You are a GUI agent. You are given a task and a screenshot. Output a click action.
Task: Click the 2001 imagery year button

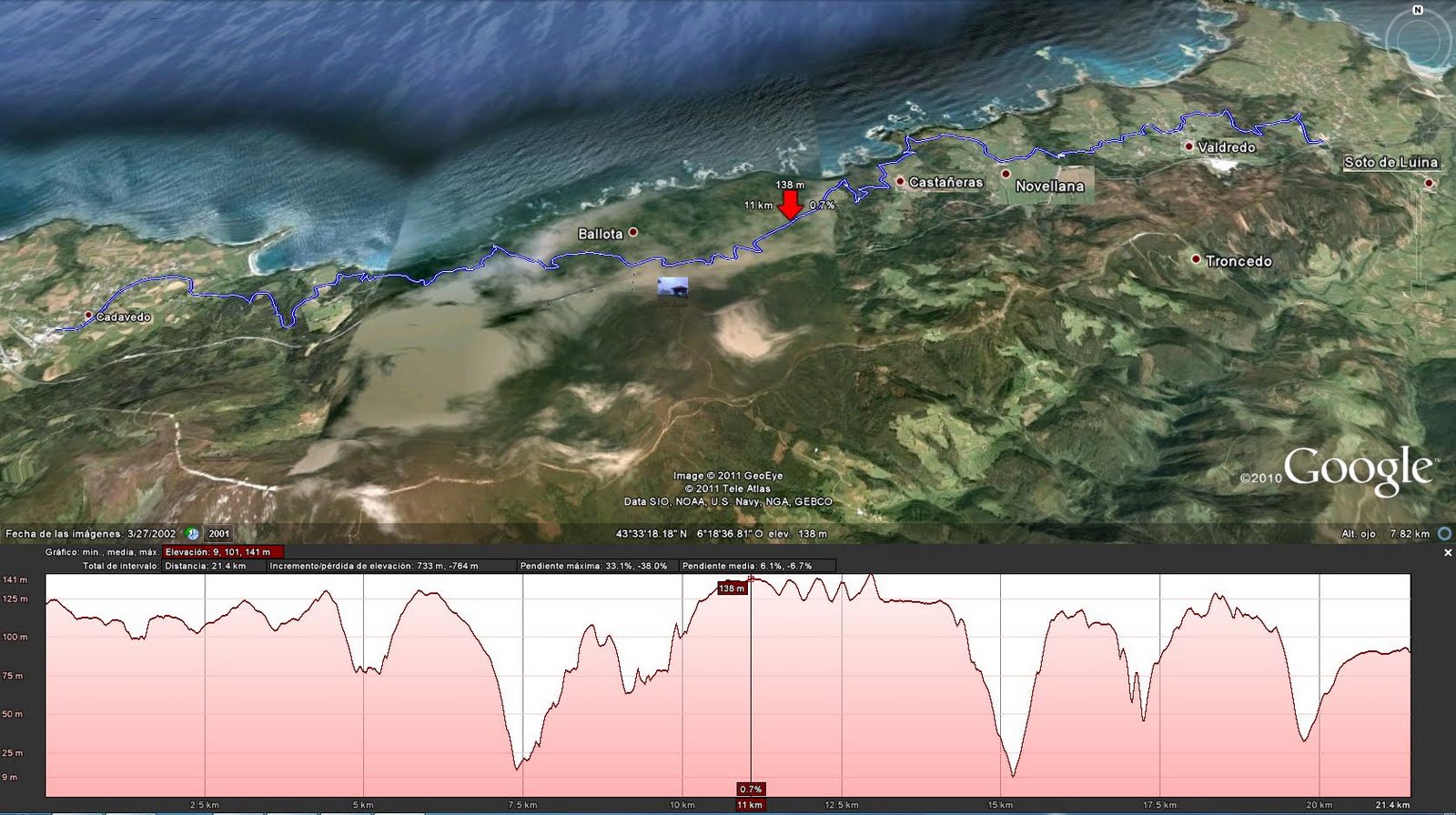tap(218, 534)
